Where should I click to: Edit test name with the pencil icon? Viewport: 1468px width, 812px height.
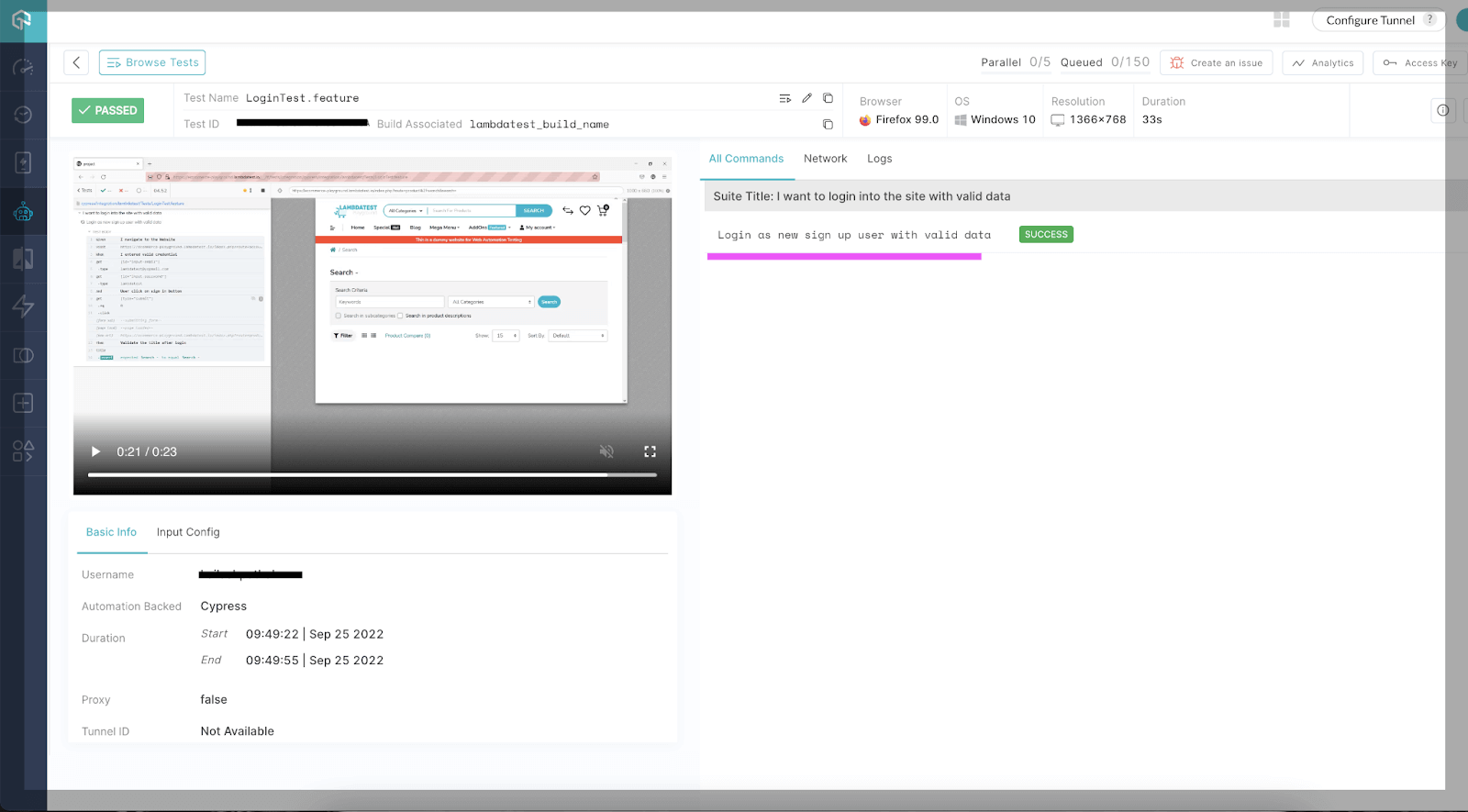click(x=806, y=98)
